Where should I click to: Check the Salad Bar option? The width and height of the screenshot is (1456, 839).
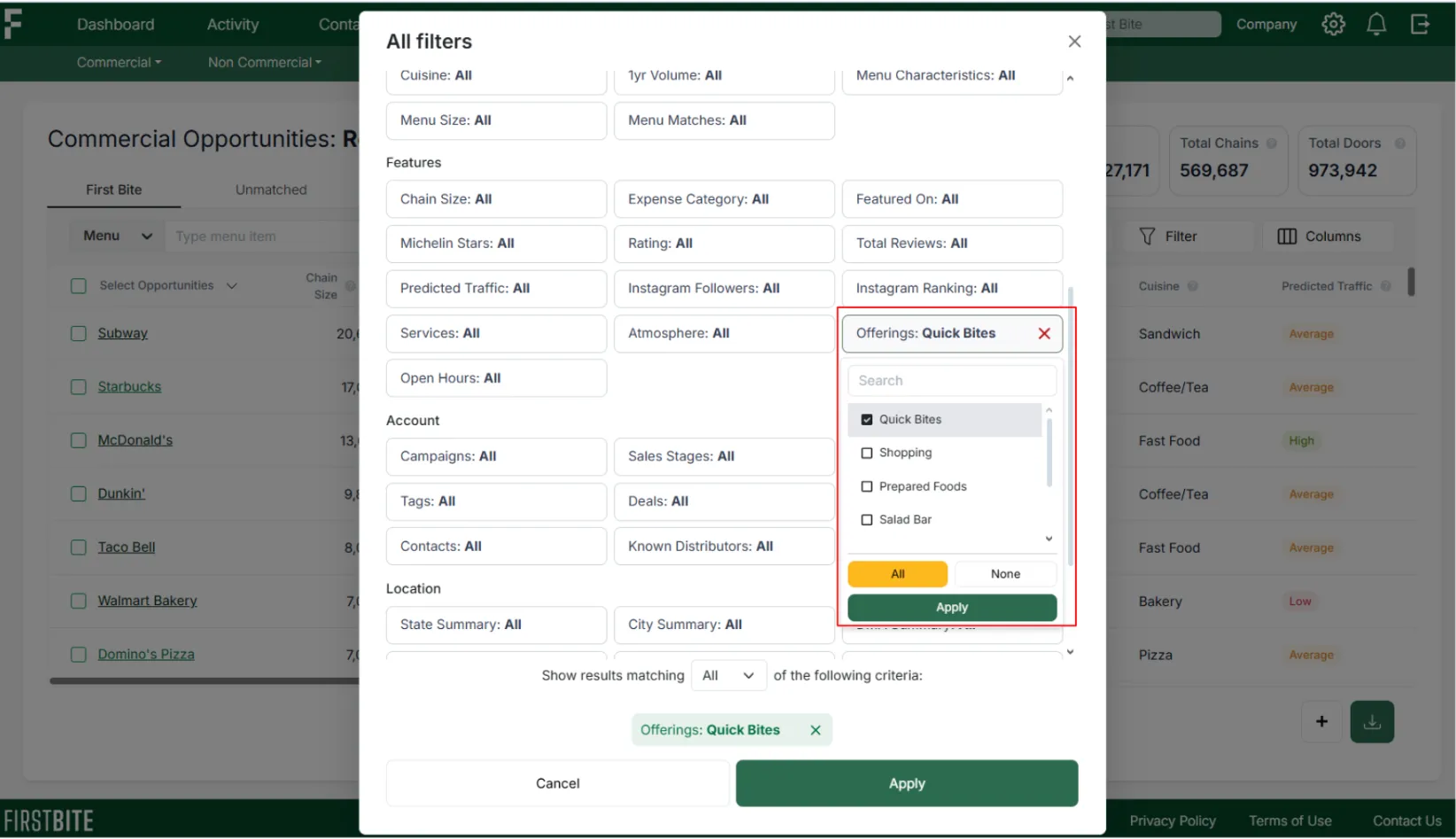click(x=867, y=520)
